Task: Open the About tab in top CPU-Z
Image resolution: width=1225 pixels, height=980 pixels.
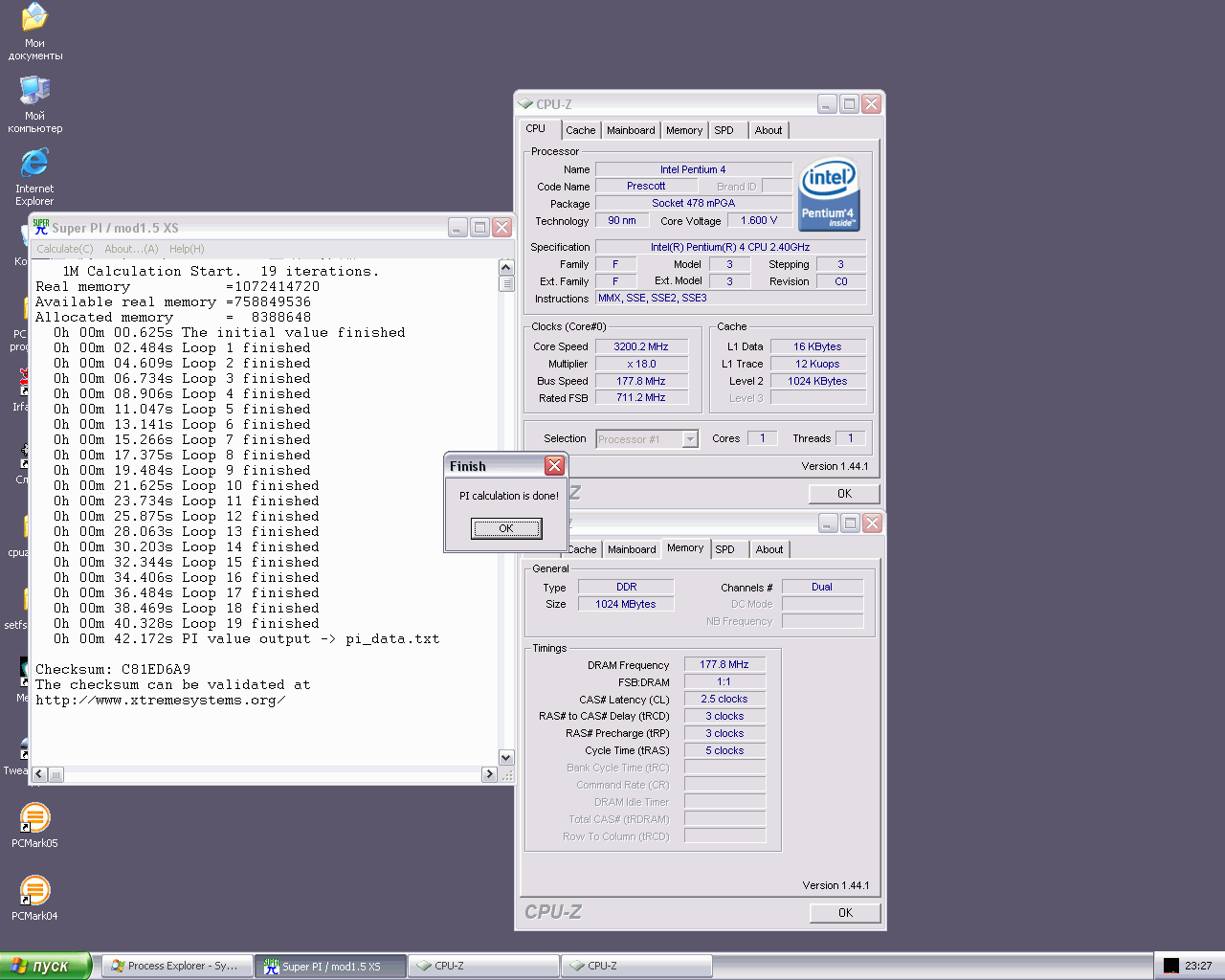Action: coord(768,130)
